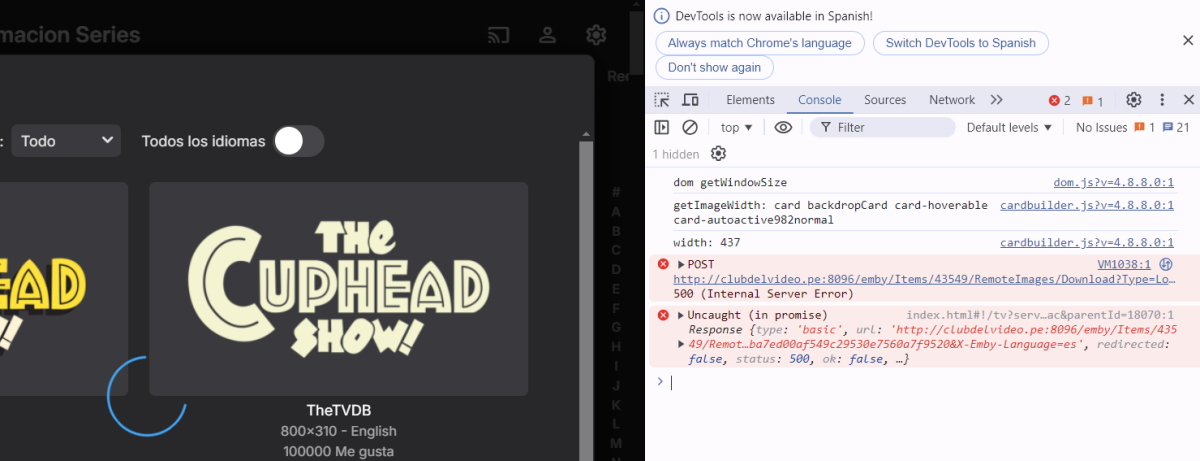
Task: Open cardbuilder.js link on 'width: 437' row
Action: [x=1087, y=243]
